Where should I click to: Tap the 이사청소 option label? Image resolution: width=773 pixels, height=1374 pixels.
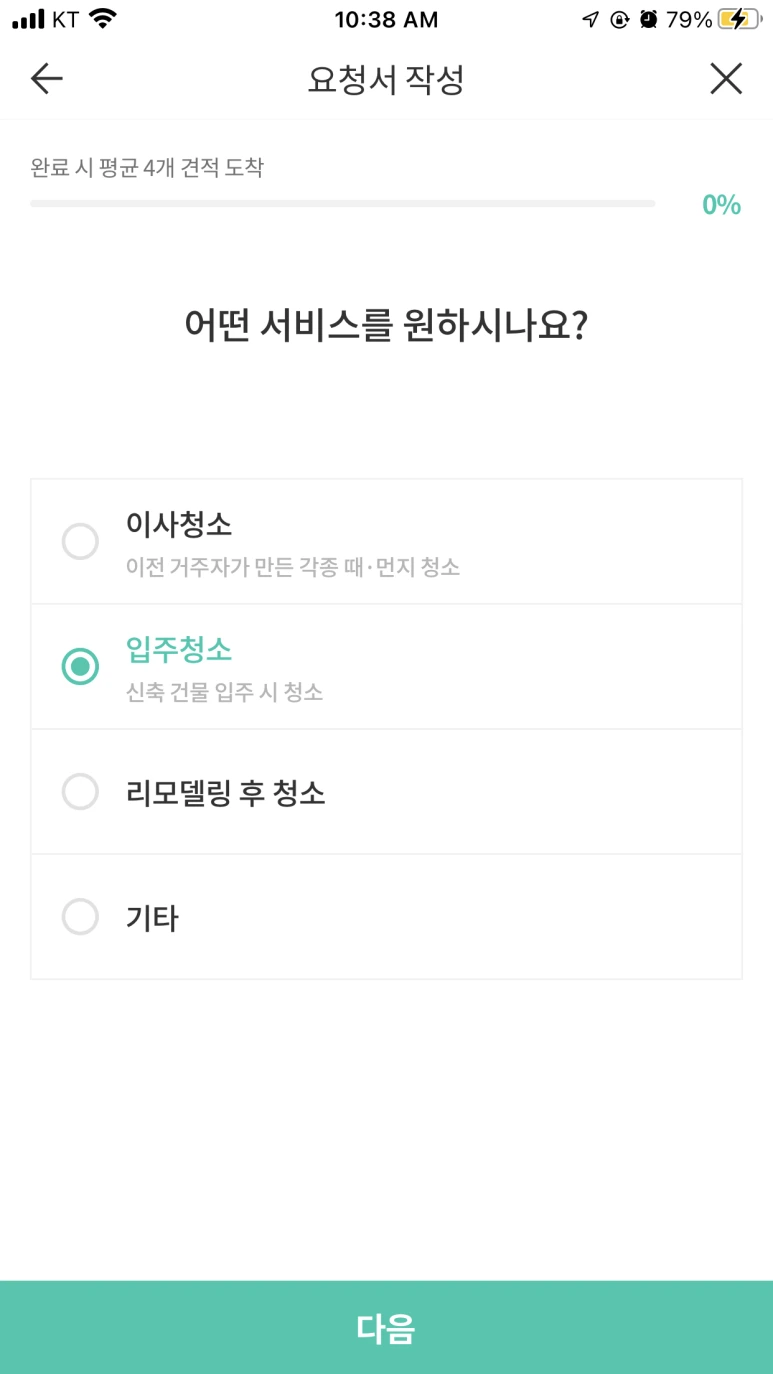(179, 524)
